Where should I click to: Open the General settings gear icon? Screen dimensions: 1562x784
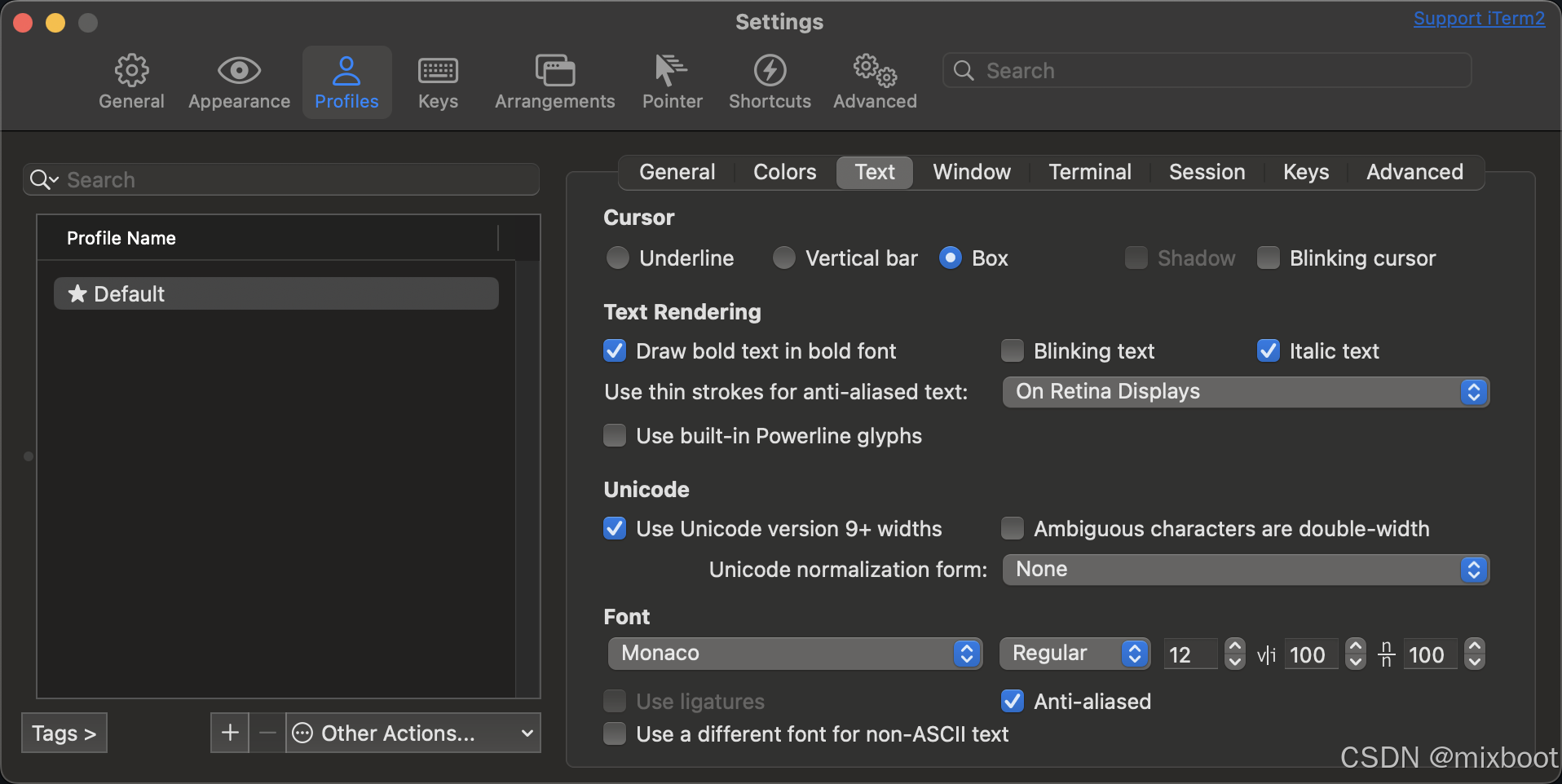[131, 71]
